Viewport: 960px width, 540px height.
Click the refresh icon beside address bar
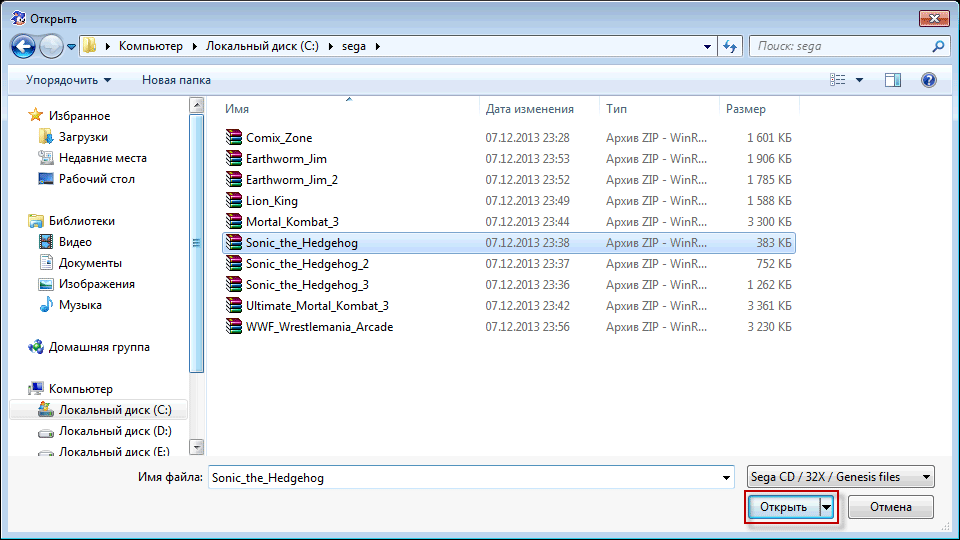pos(730,46)
